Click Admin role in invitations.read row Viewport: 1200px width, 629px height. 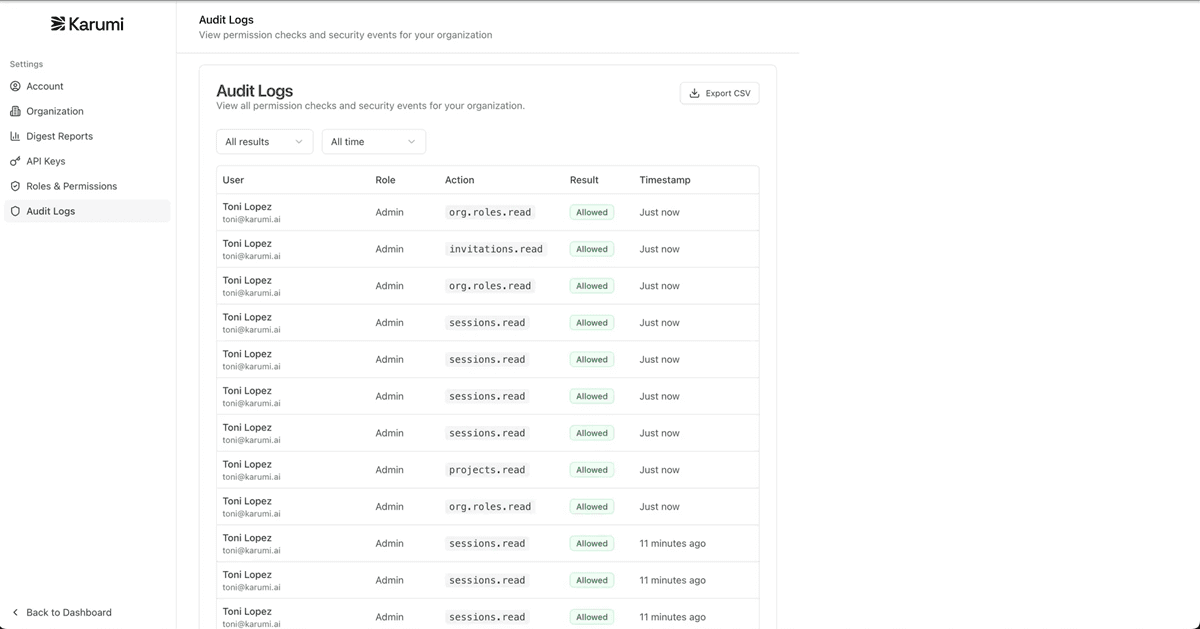pyautogui.click(x=390, y=249)
